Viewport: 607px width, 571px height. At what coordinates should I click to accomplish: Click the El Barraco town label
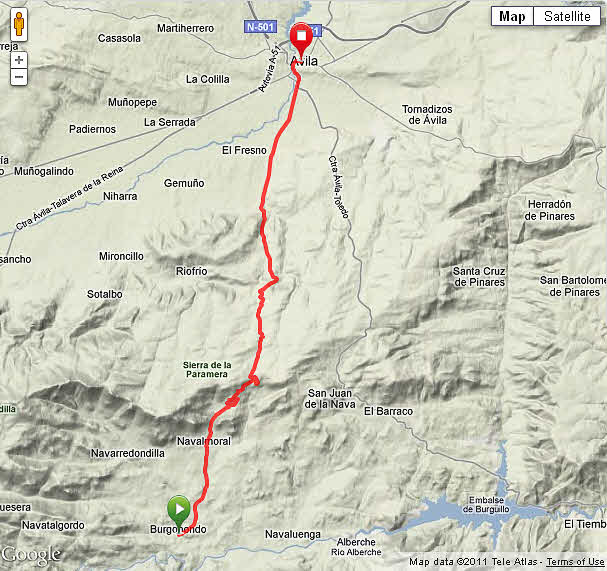[x=388, y=411]
